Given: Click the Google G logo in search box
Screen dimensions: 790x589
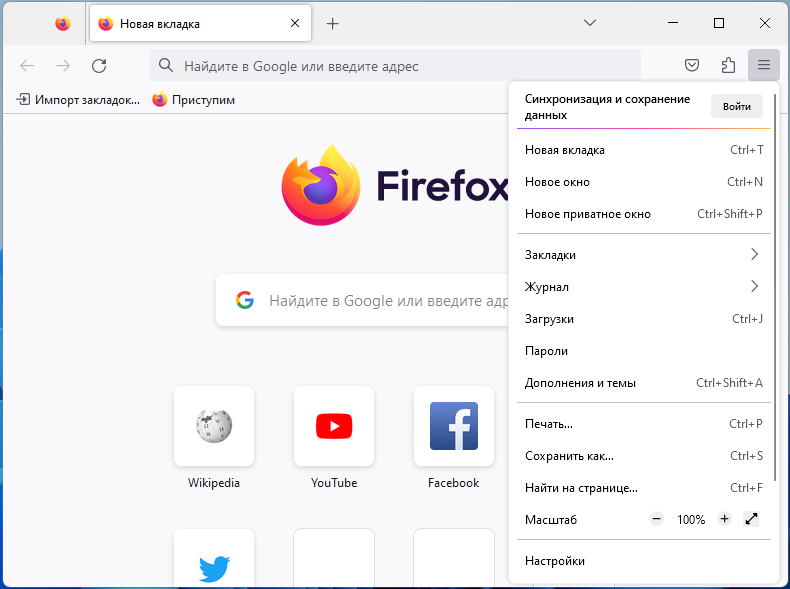Looking at the screenshot, I should pos(245,300).
